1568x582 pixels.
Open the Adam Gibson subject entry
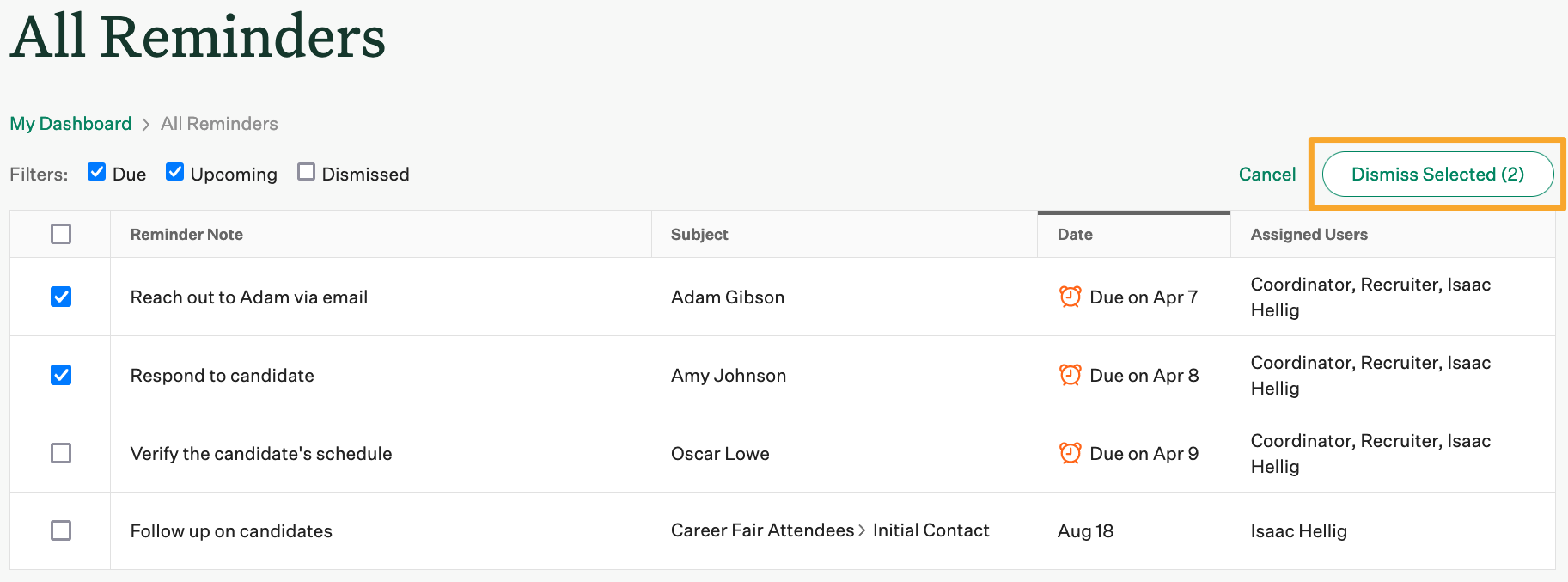pyautogui.click(x=728, y=297)
